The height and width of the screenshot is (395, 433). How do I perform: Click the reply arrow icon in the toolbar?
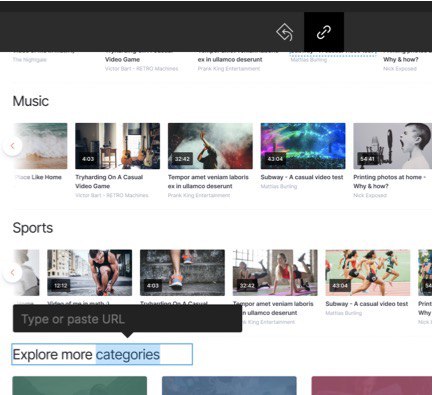pyautogui.click(x=285, y=32)
